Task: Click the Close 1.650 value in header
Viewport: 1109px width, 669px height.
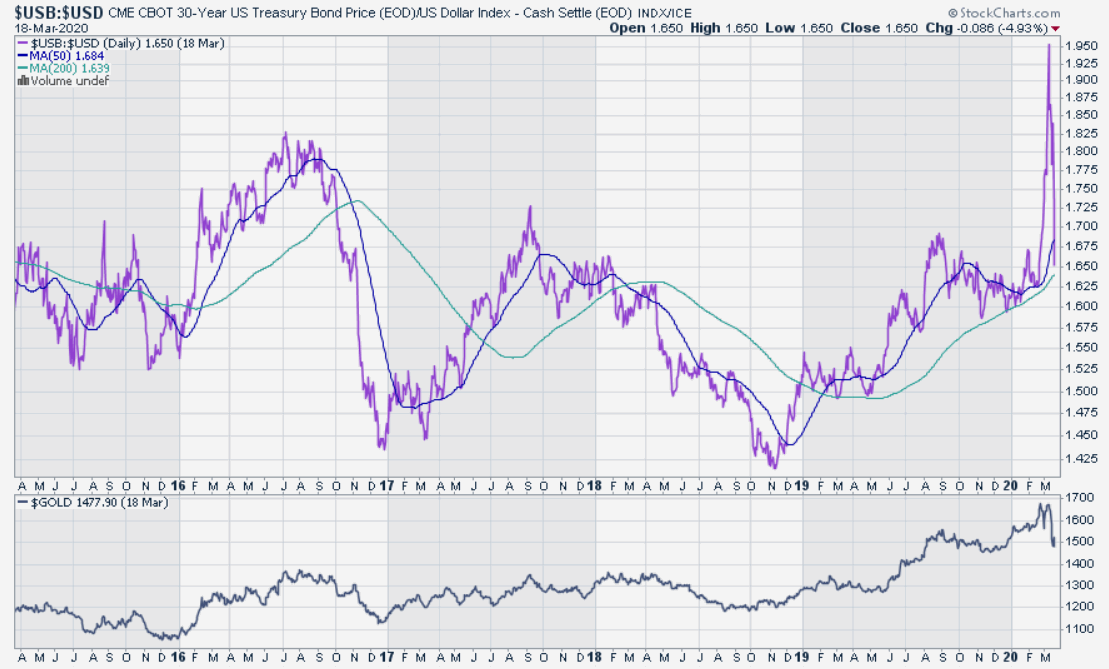Action: [x=879, y=28]
